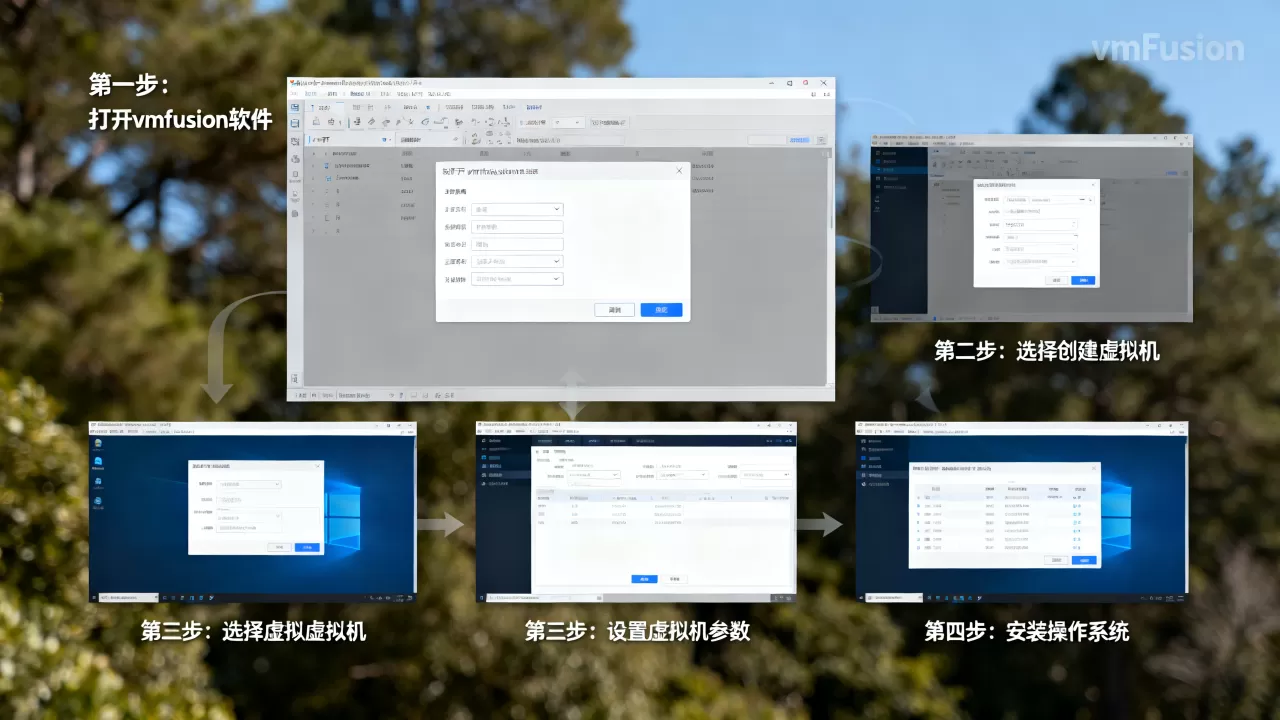Click the blue button in 选择创建虚拟机 dialog
This screenshot has height=720, width=1280.
(x=1083, y=280)
